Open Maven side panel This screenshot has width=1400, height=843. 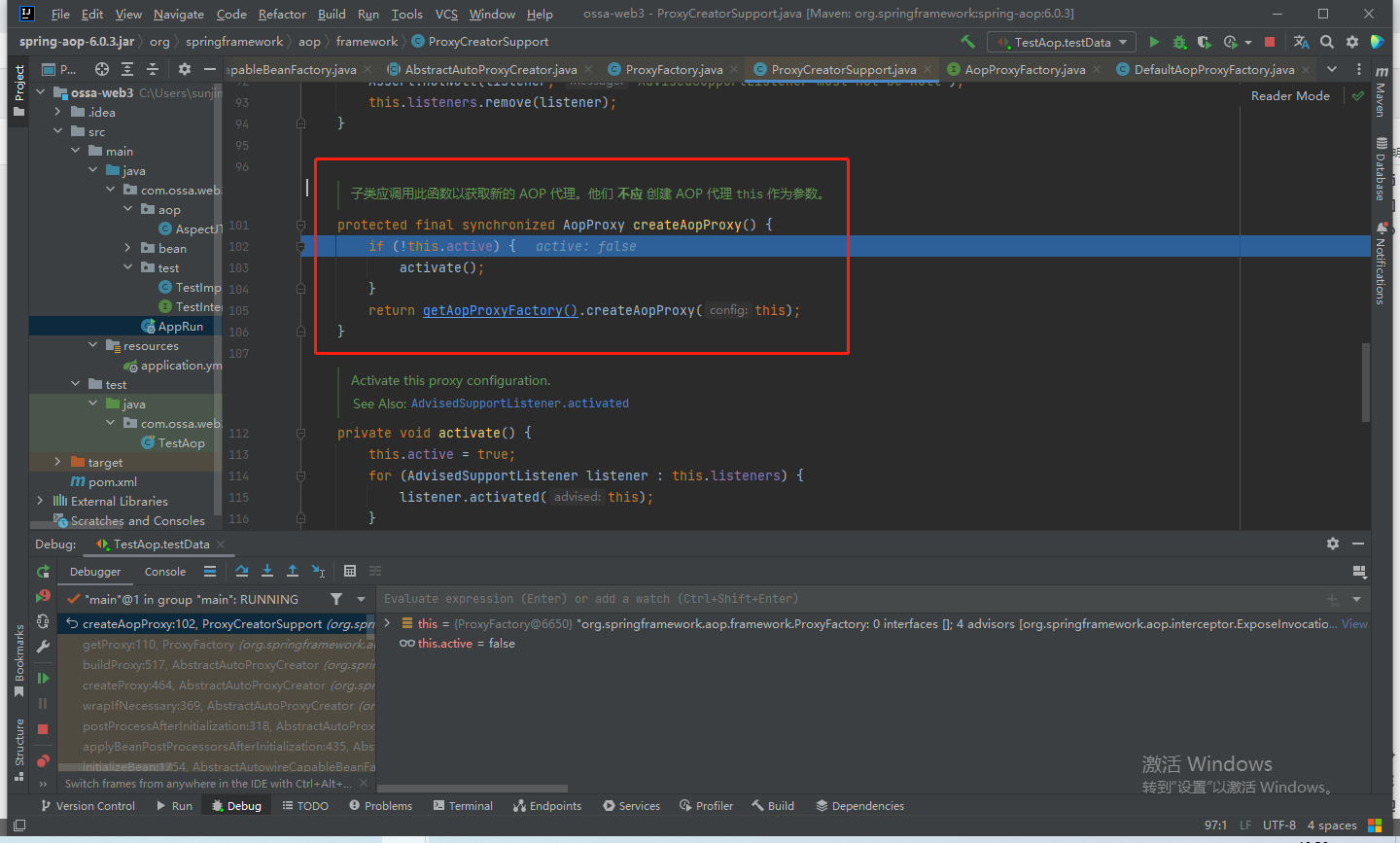click(x=1381, y=92)
